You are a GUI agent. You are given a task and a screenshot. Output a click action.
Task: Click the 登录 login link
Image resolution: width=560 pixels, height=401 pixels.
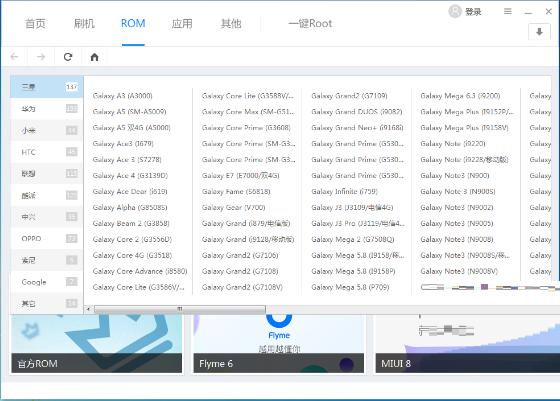click(473, 12)
